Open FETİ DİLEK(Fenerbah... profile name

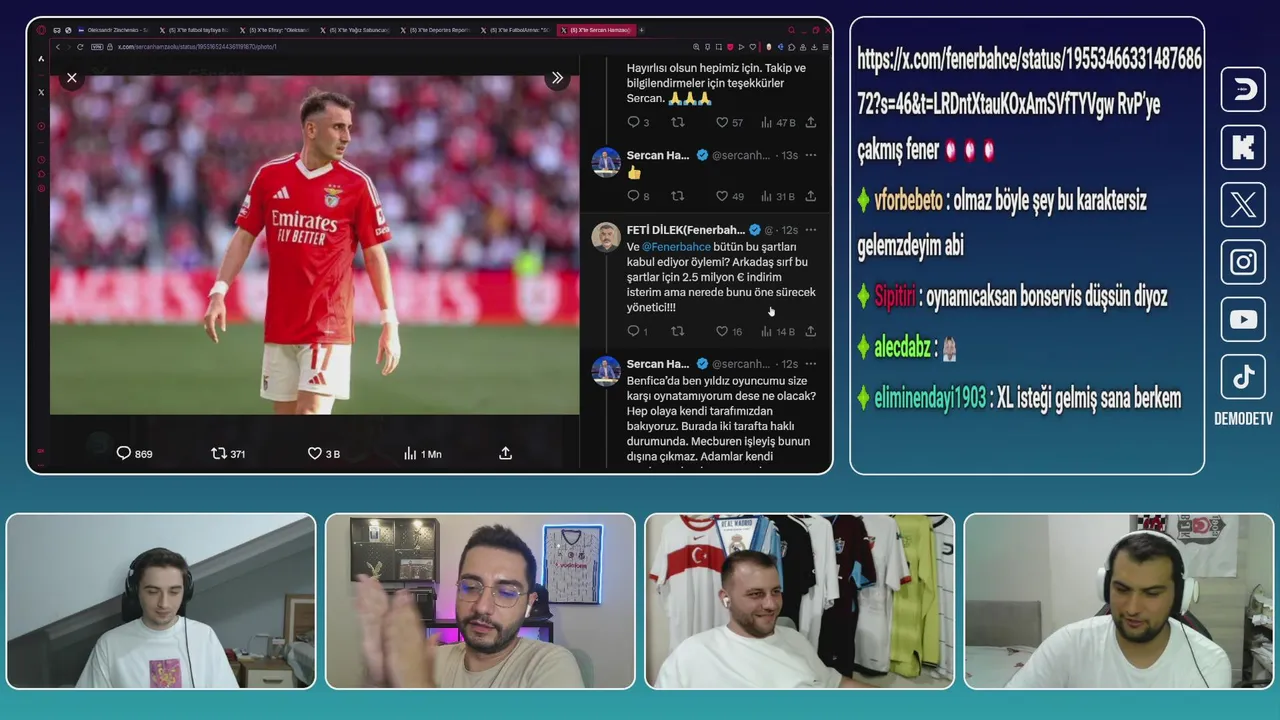686,230
